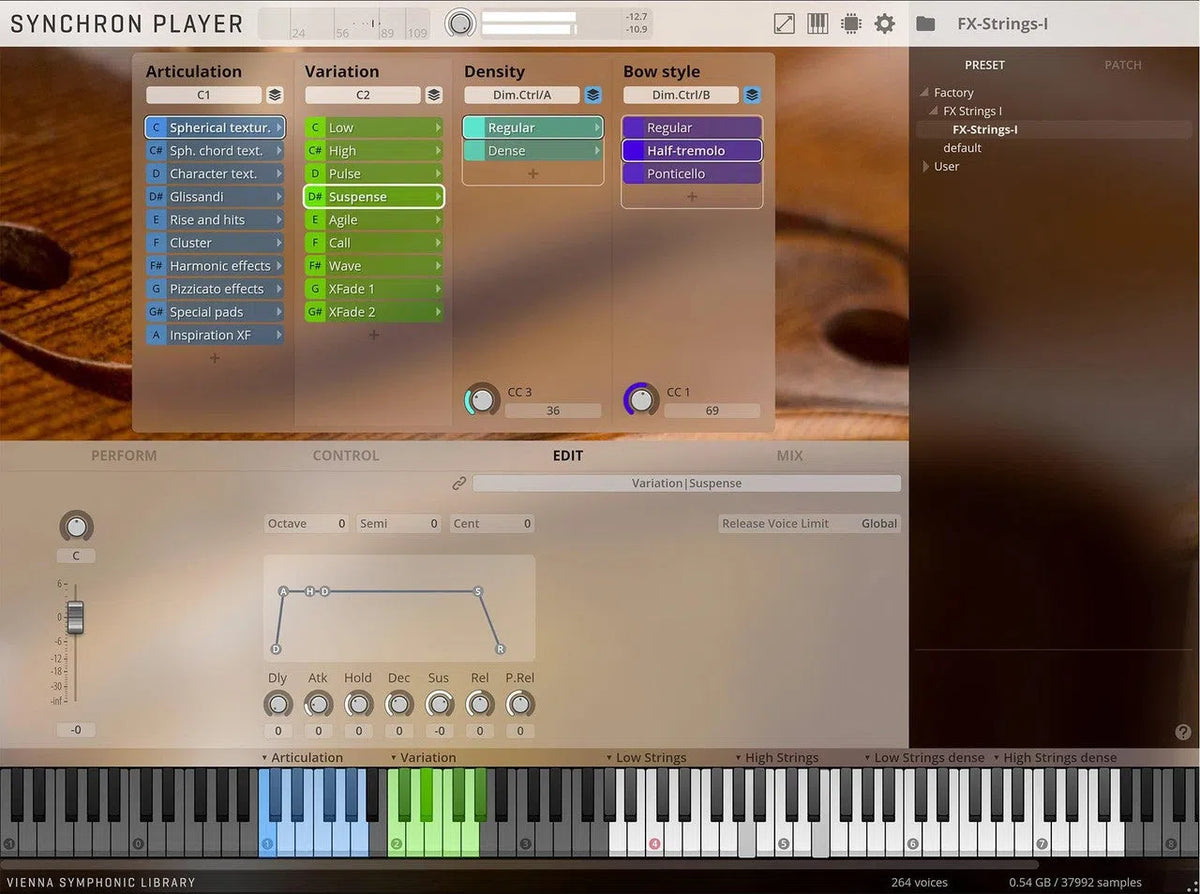The height and width of the screenshot is (894, 1200).
Task: Enable the Half-tremolo bow style
Action: (x=691, y=150)
